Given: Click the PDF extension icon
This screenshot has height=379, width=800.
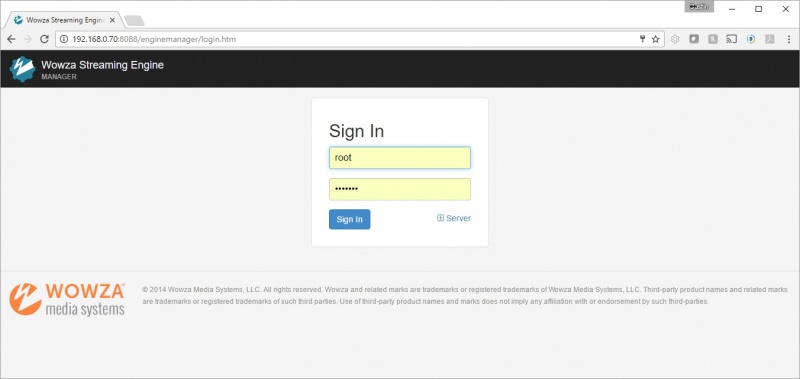Looking at the screenshot, I should pyautogui.click(x=769, y=39).
